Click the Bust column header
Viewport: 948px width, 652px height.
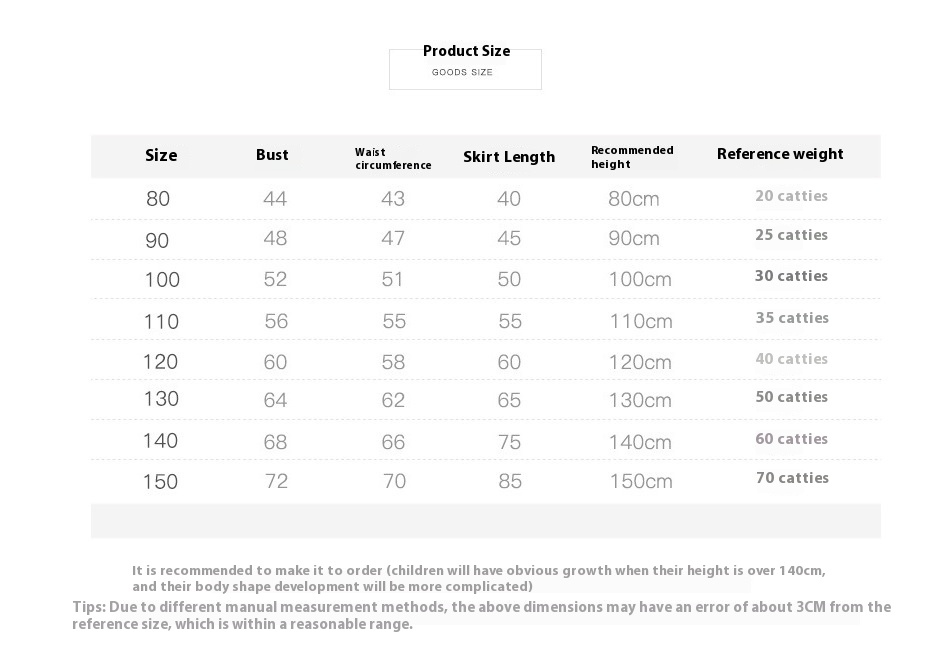pos(272,154)
